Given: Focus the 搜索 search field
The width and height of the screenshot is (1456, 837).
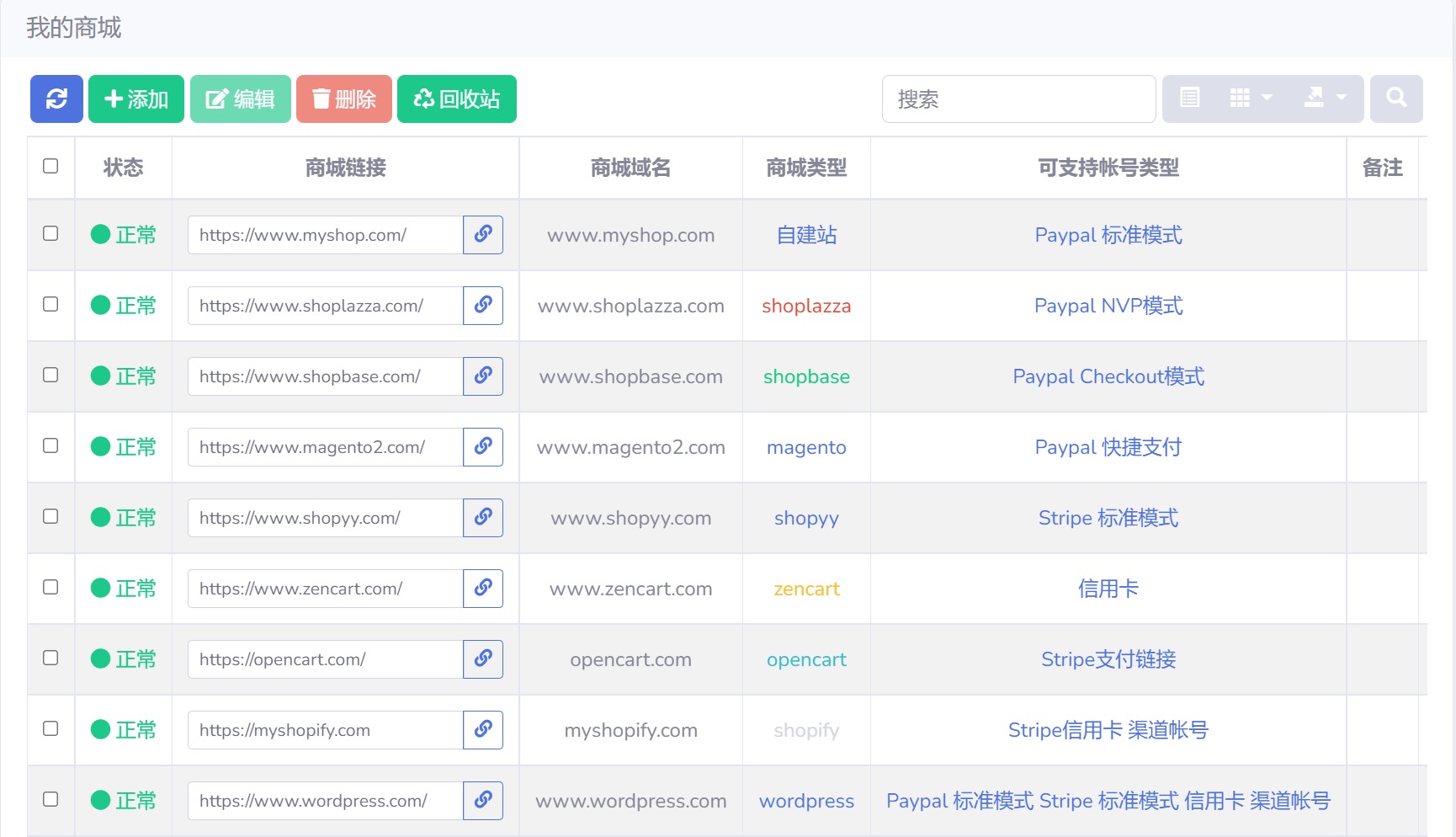Looking at the screenshot, I should [1018, 99].
